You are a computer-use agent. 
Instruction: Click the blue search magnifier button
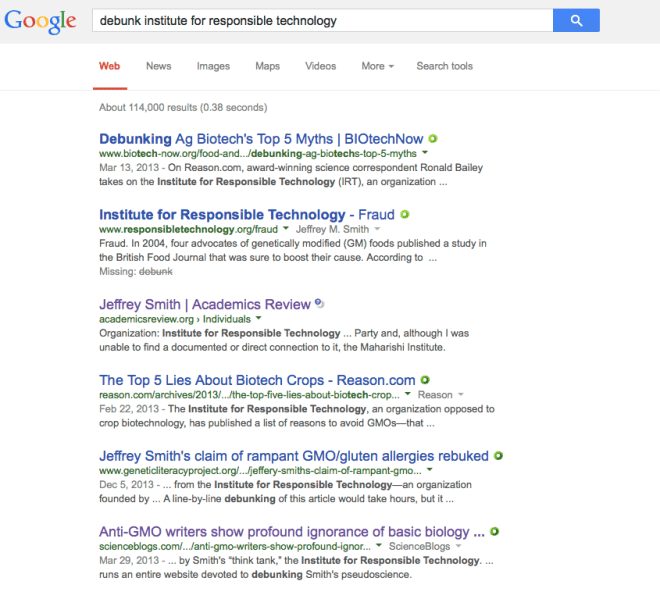coord(576,20)
